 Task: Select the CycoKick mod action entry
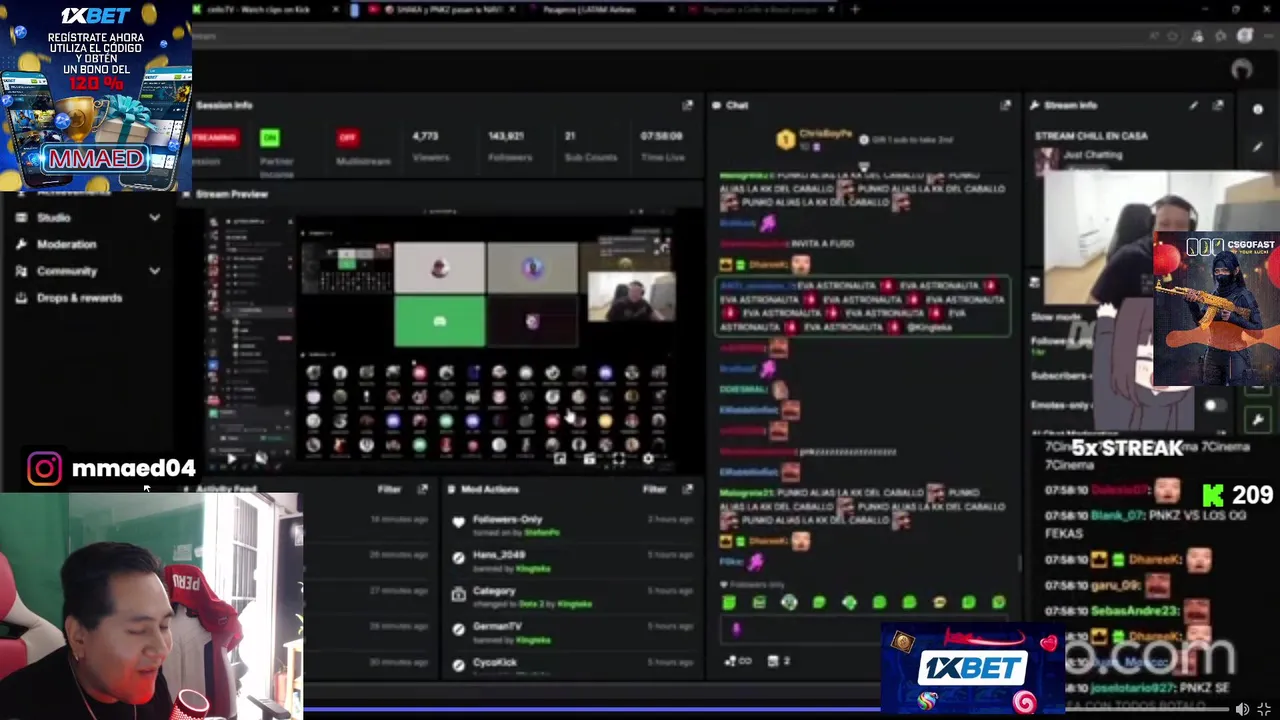572,663
